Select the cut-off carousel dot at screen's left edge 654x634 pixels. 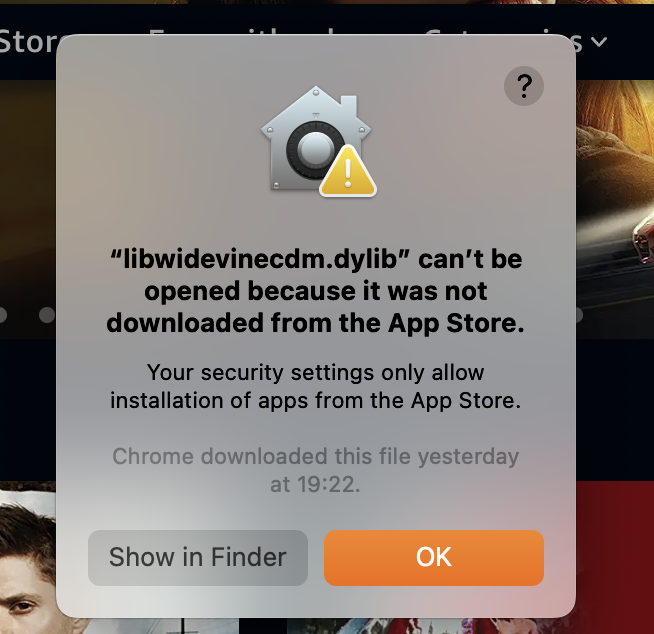coord(3,315)
